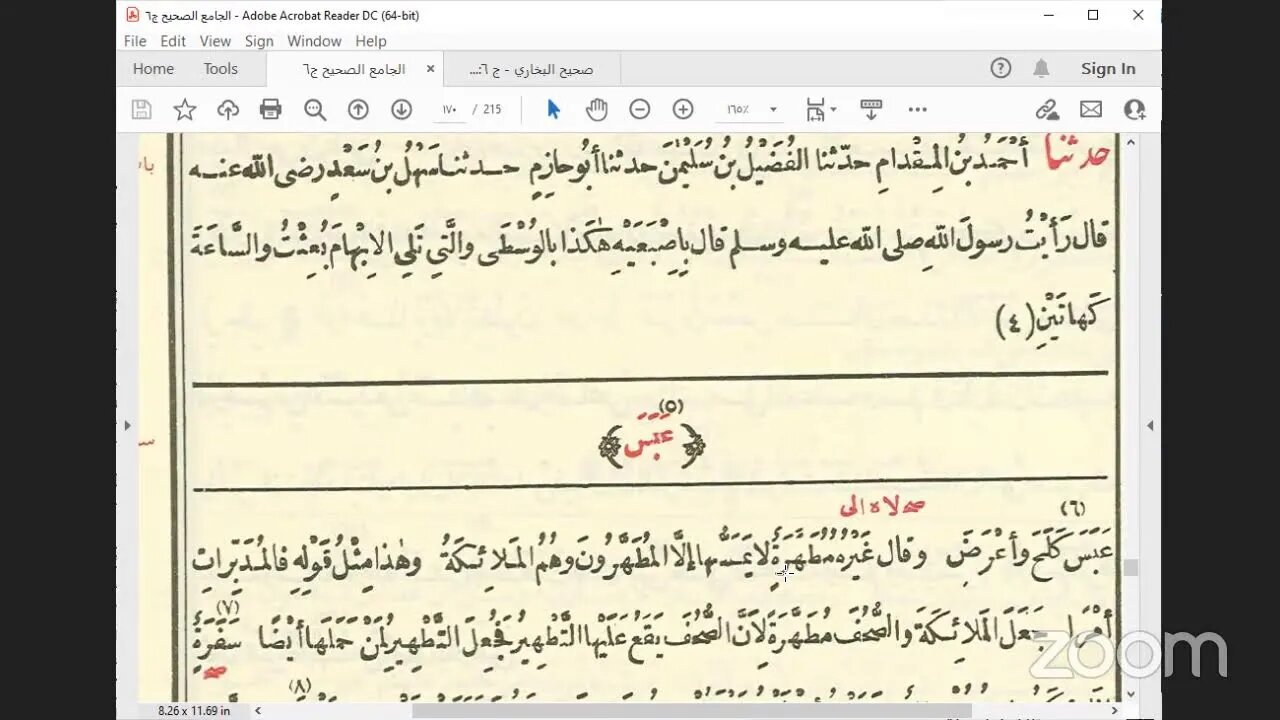Go to next page with the down arrow
This screenshot has height=720, width=1280.
401,110
